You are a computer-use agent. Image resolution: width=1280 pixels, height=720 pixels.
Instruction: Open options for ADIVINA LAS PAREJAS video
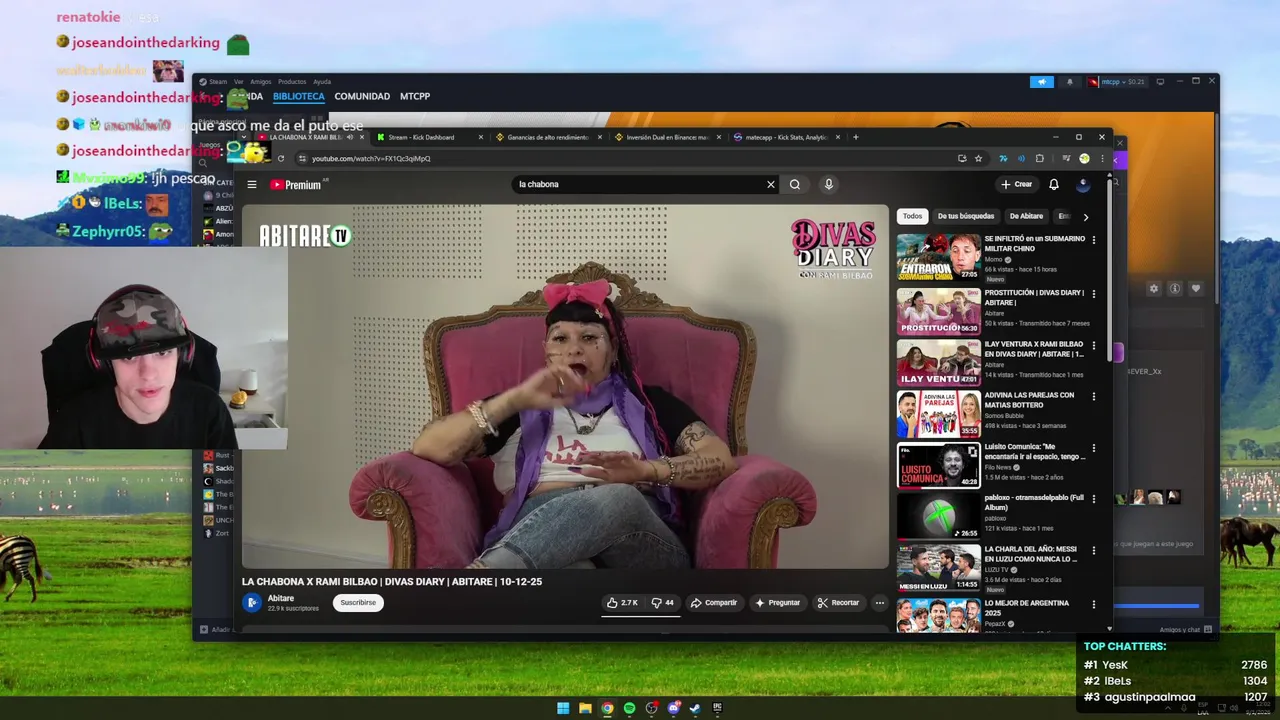[1093, 396]
